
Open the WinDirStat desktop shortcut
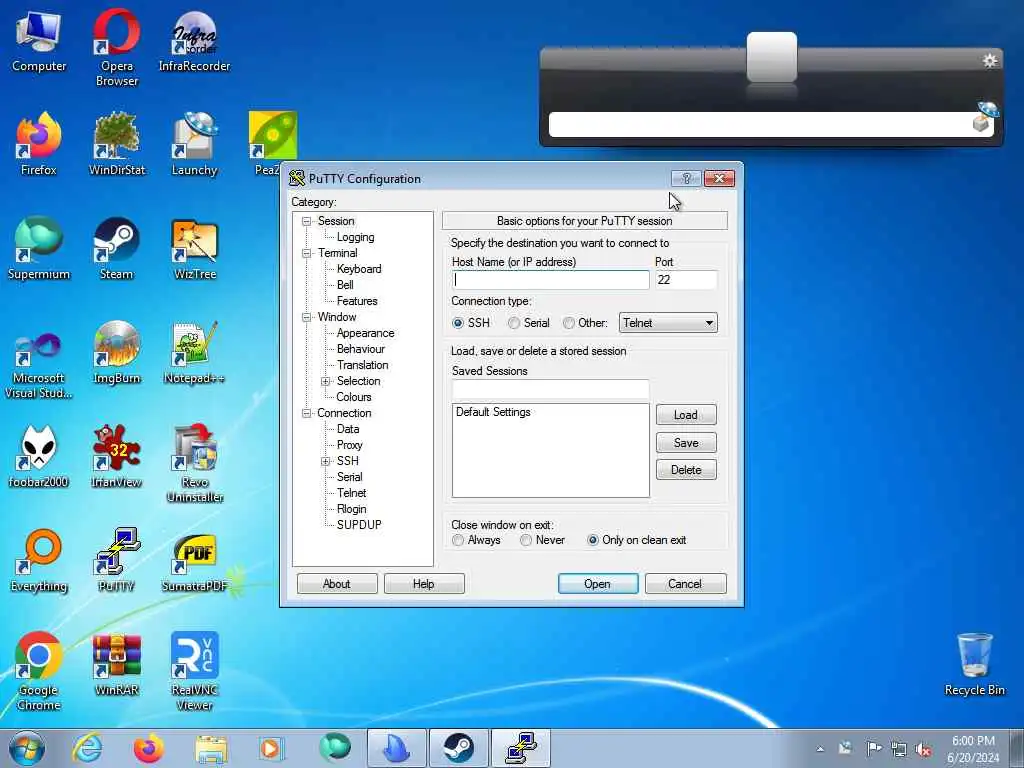pyautogui.click(x=116, y=144)
